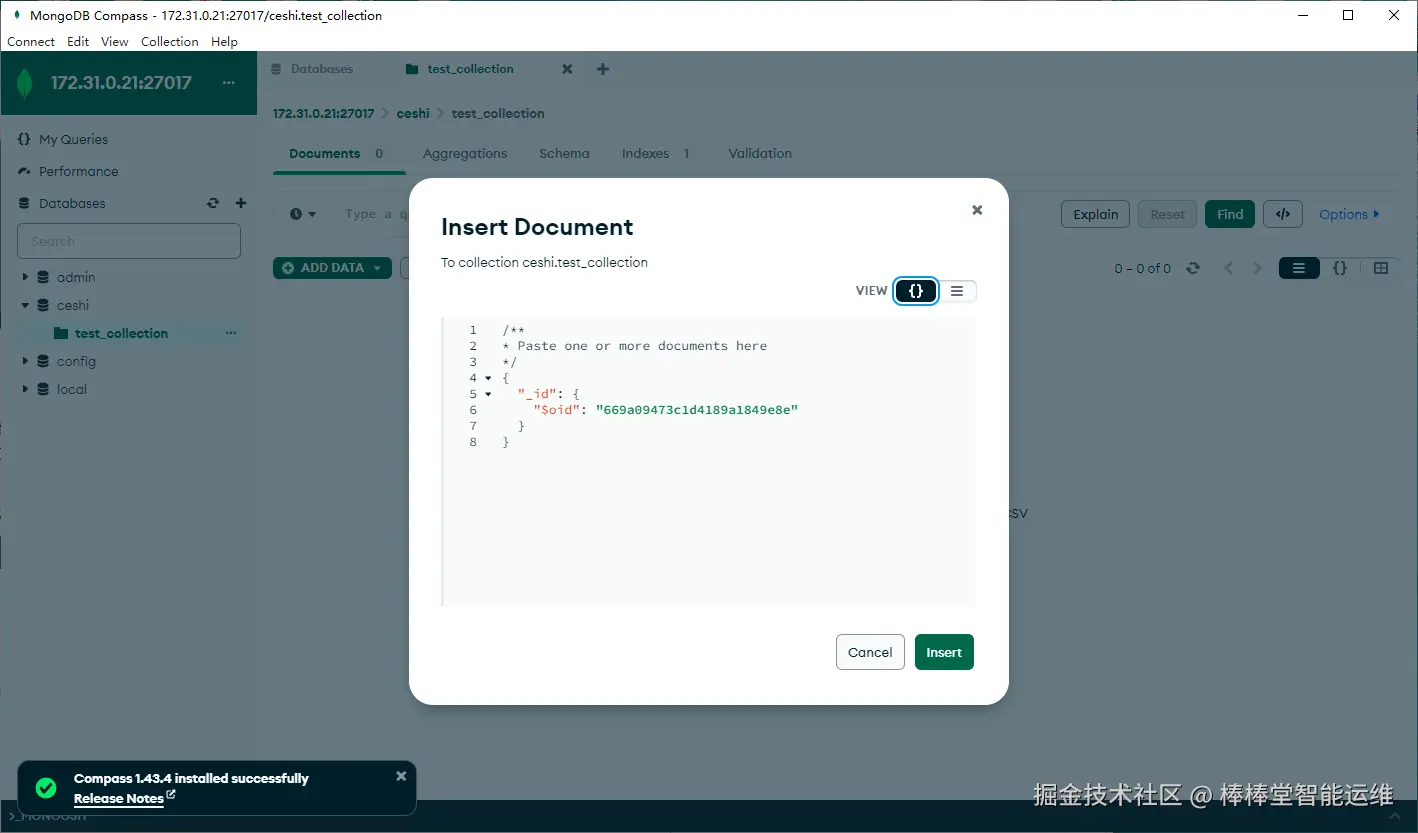Switch documents to table view
The image size is (1418, 833).
tap(1381, 268)
